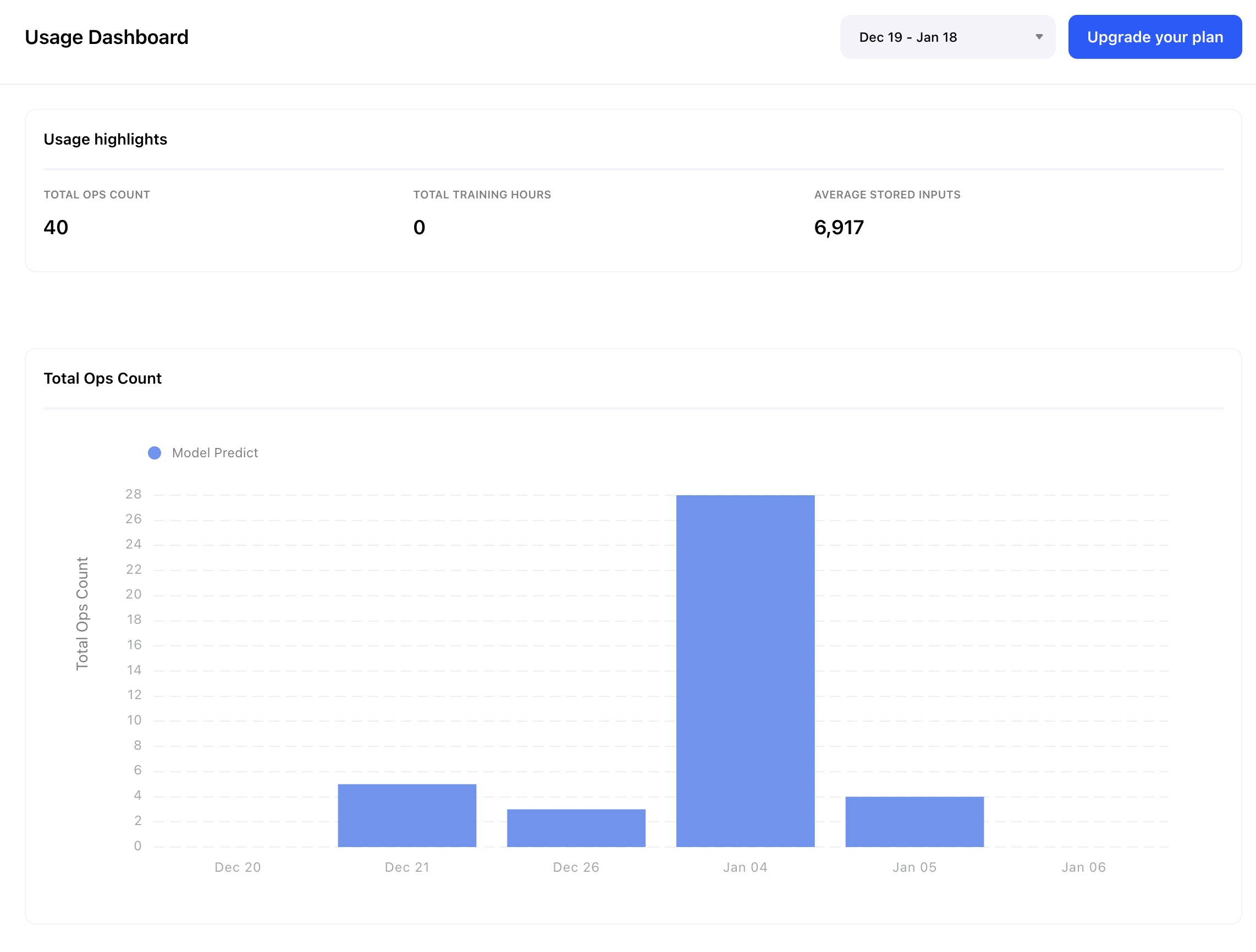Click the Jan 06 x-axis label
1256x952 pixels.
(1083, 867)
